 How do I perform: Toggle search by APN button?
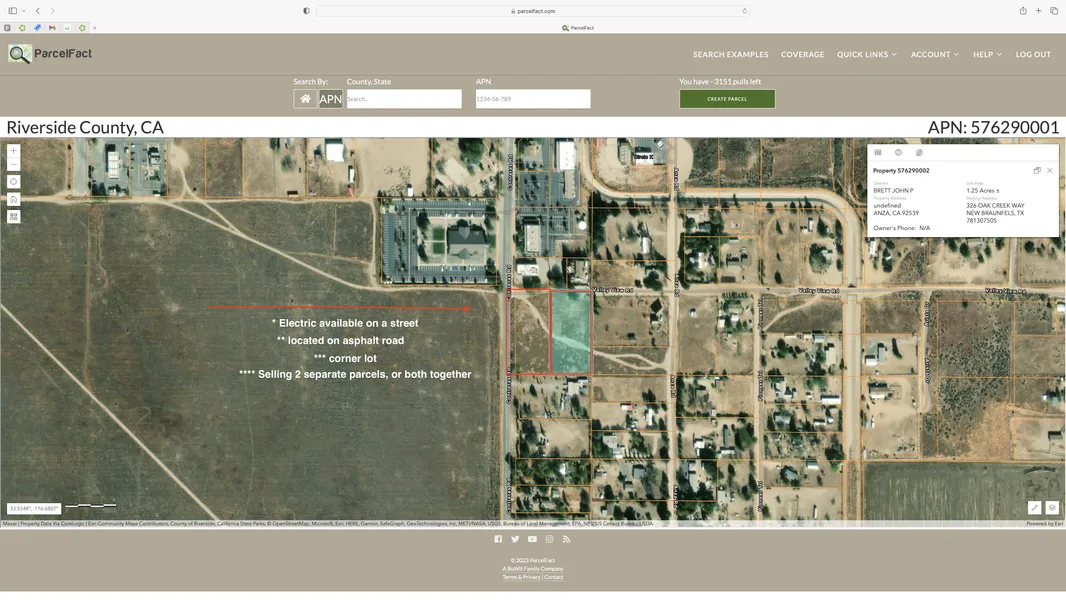[x=330, y=99]
